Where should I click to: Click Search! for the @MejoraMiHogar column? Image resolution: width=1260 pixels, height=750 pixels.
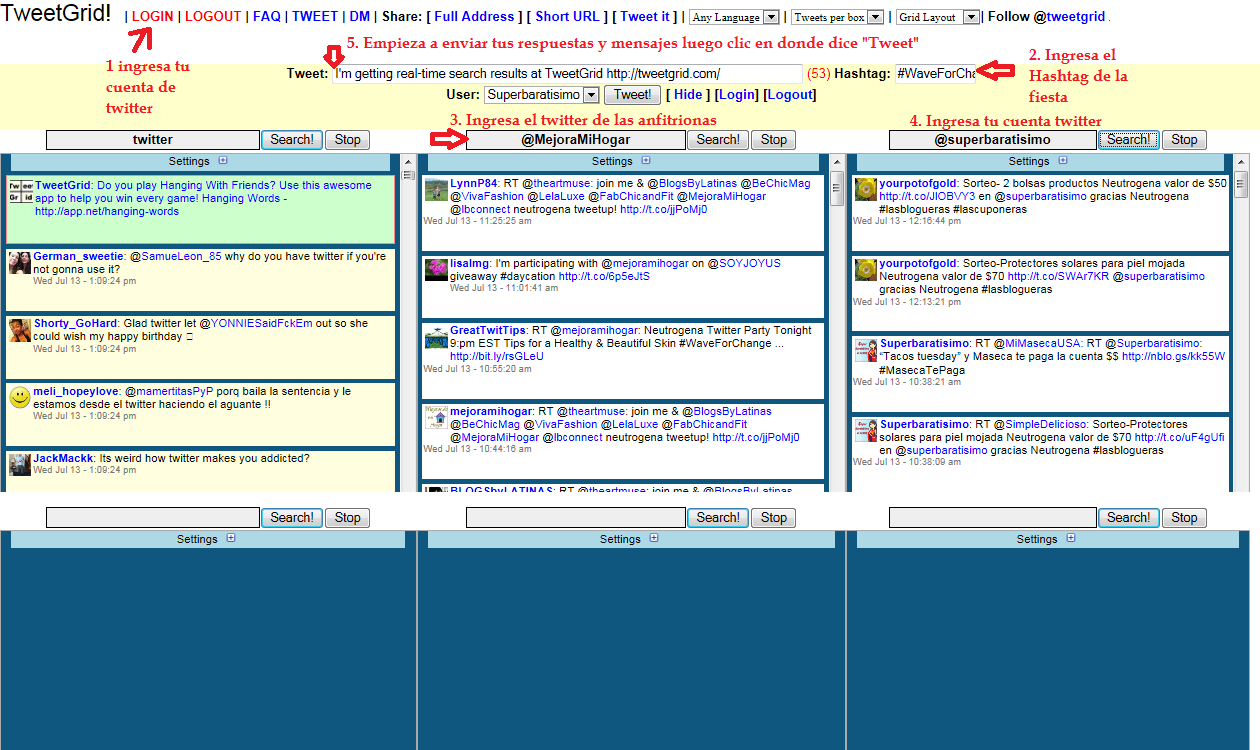pos(718,140)
